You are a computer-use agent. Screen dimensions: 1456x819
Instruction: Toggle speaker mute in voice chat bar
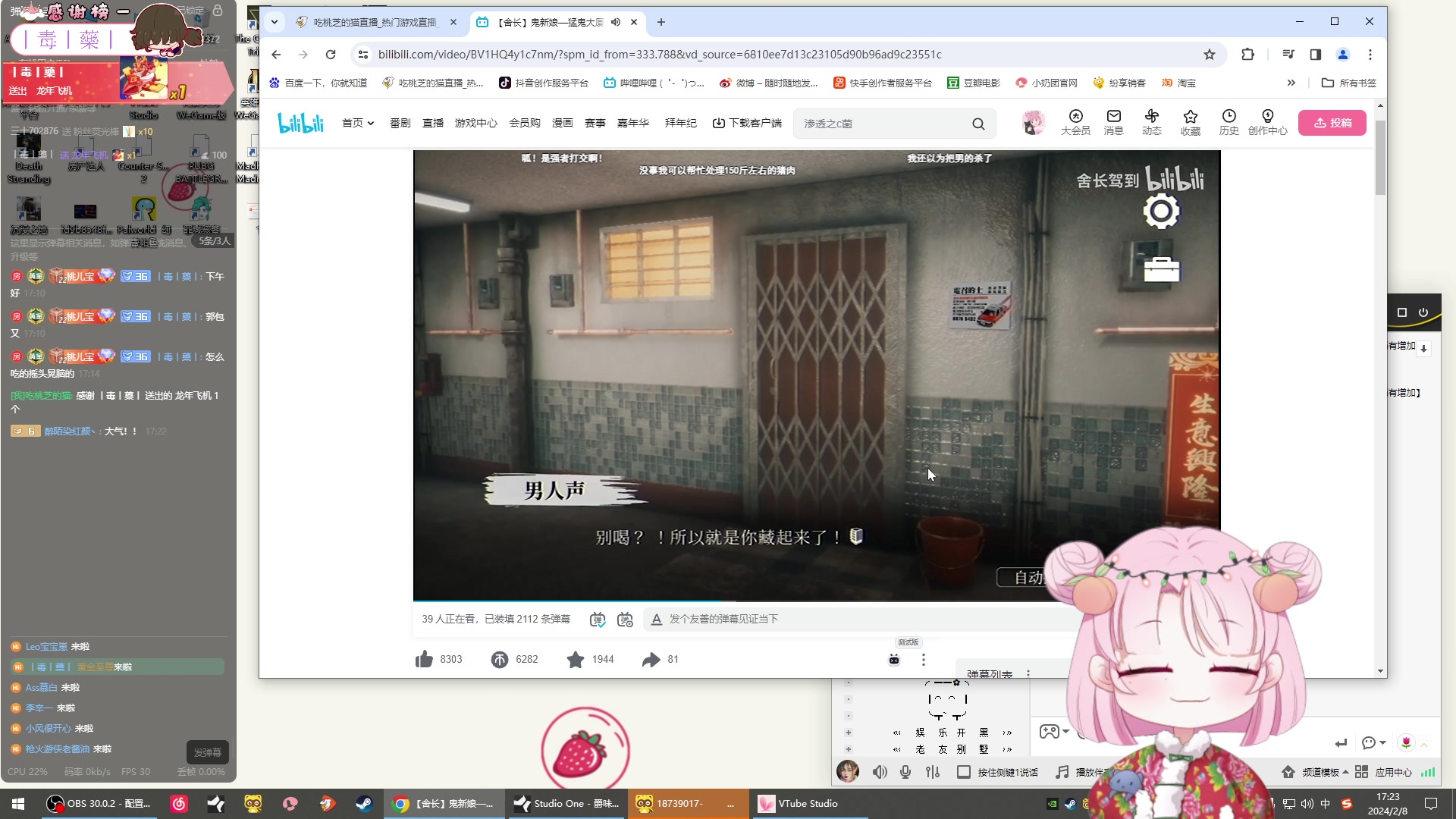tap(880, 772)
